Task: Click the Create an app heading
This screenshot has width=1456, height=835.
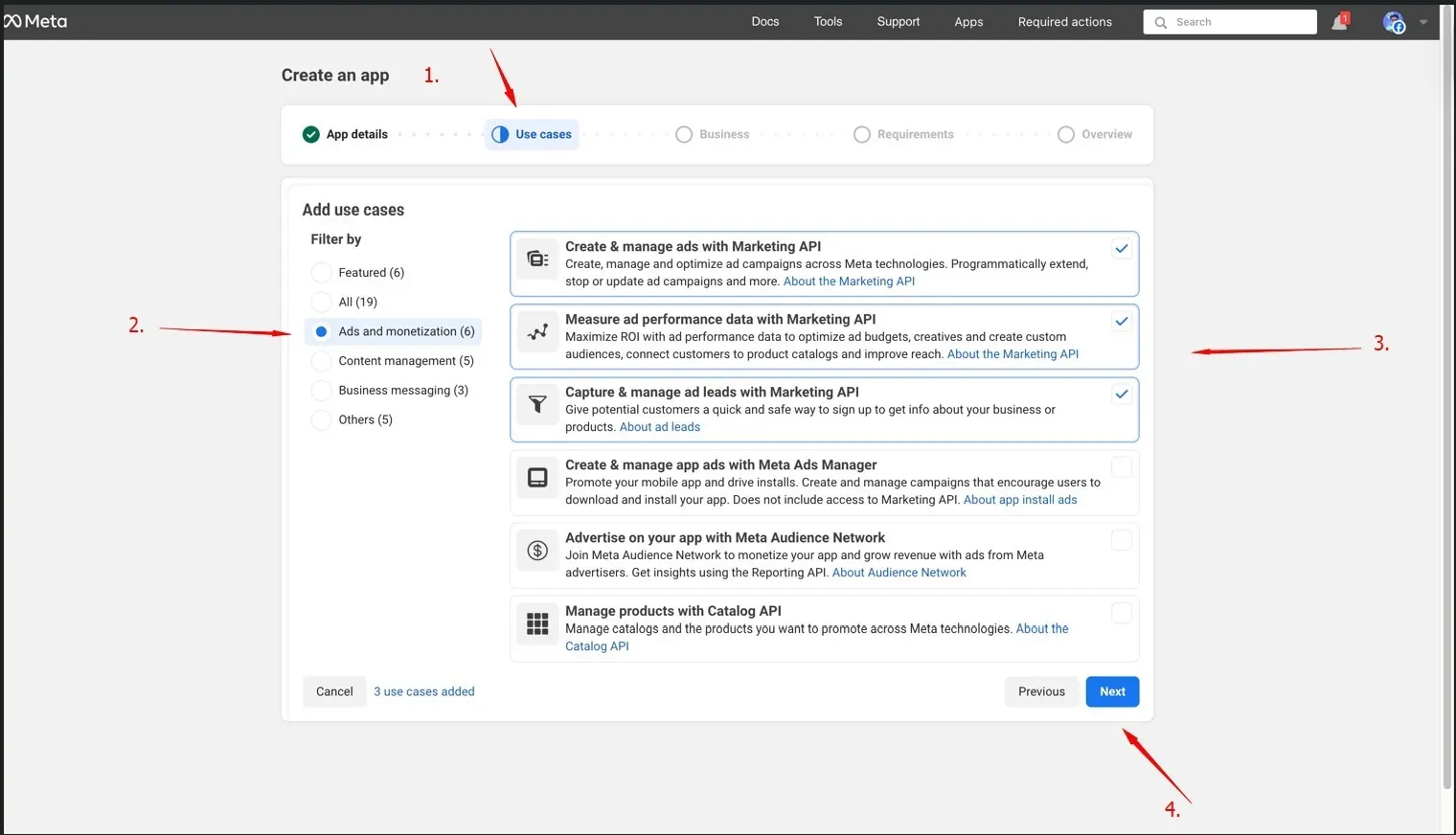Action: [x=335, y=76]
